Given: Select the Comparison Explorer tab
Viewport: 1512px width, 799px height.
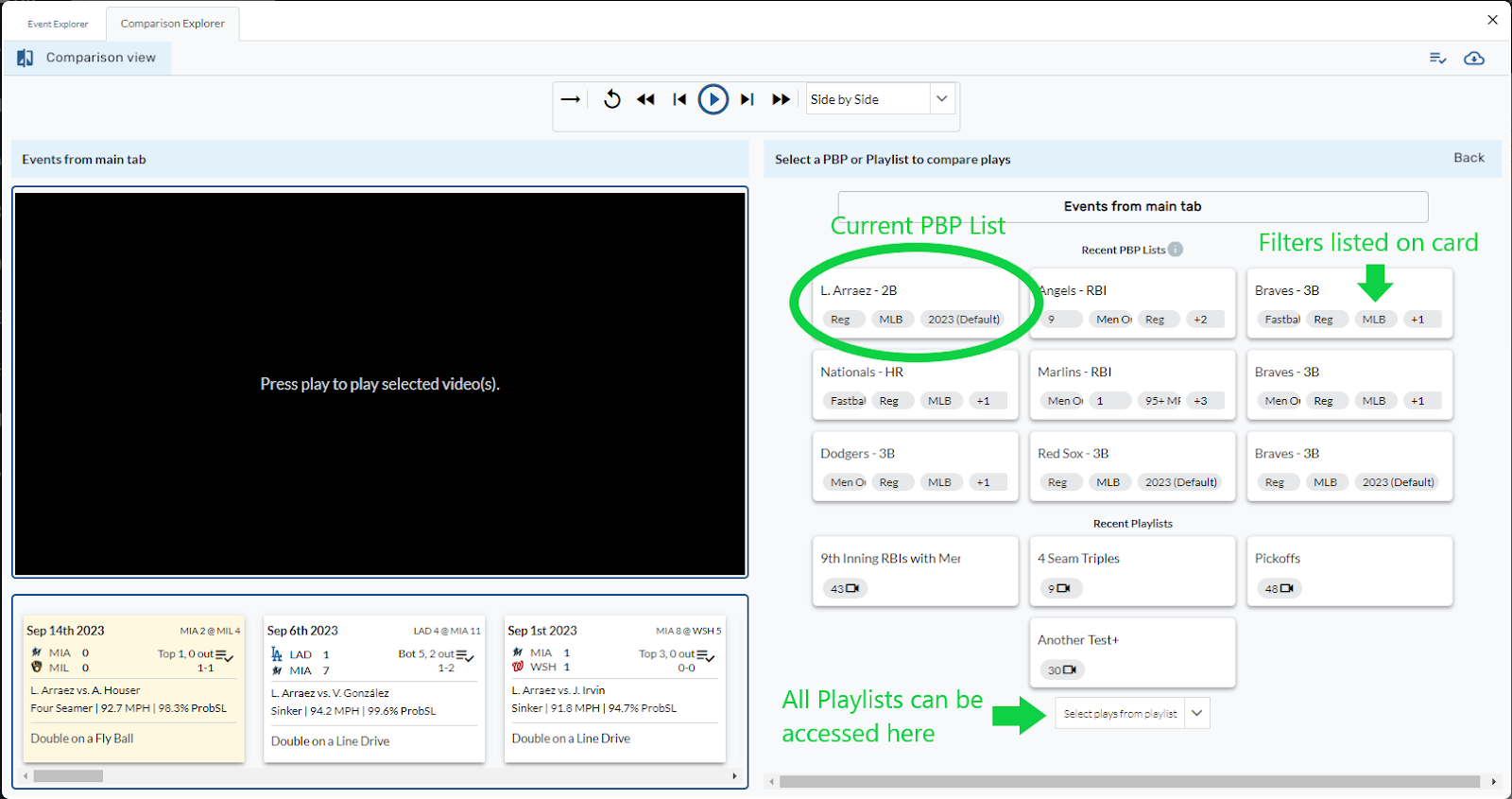Looking at the screenshot, I should (173, 24).
